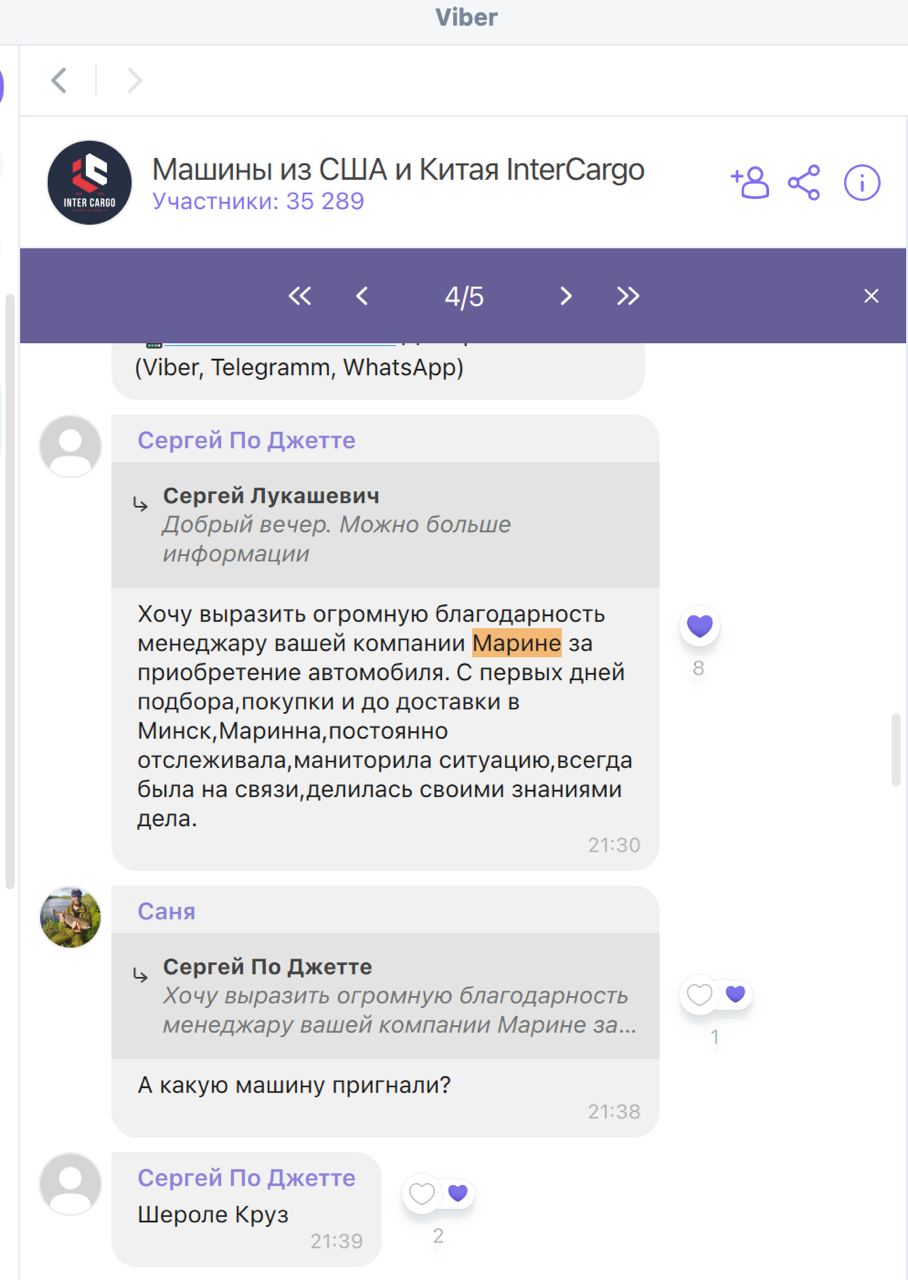
Task: Click the InterCargo community logo
Action: [x=90, y=183]
